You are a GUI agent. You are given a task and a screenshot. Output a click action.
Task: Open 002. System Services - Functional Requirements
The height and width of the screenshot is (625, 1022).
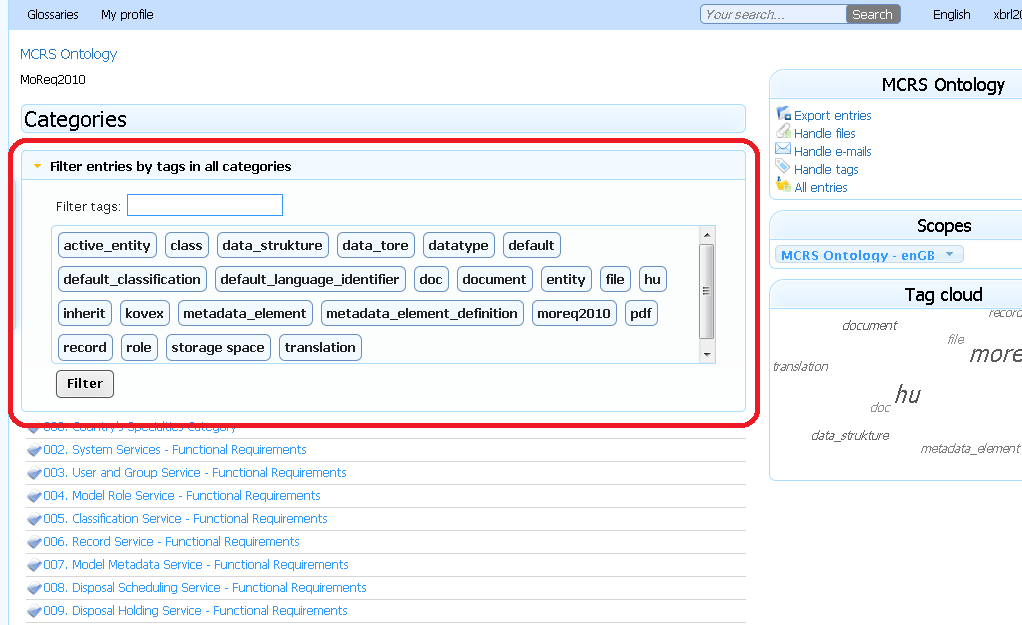pyautogui.click(x=175, y=450)
